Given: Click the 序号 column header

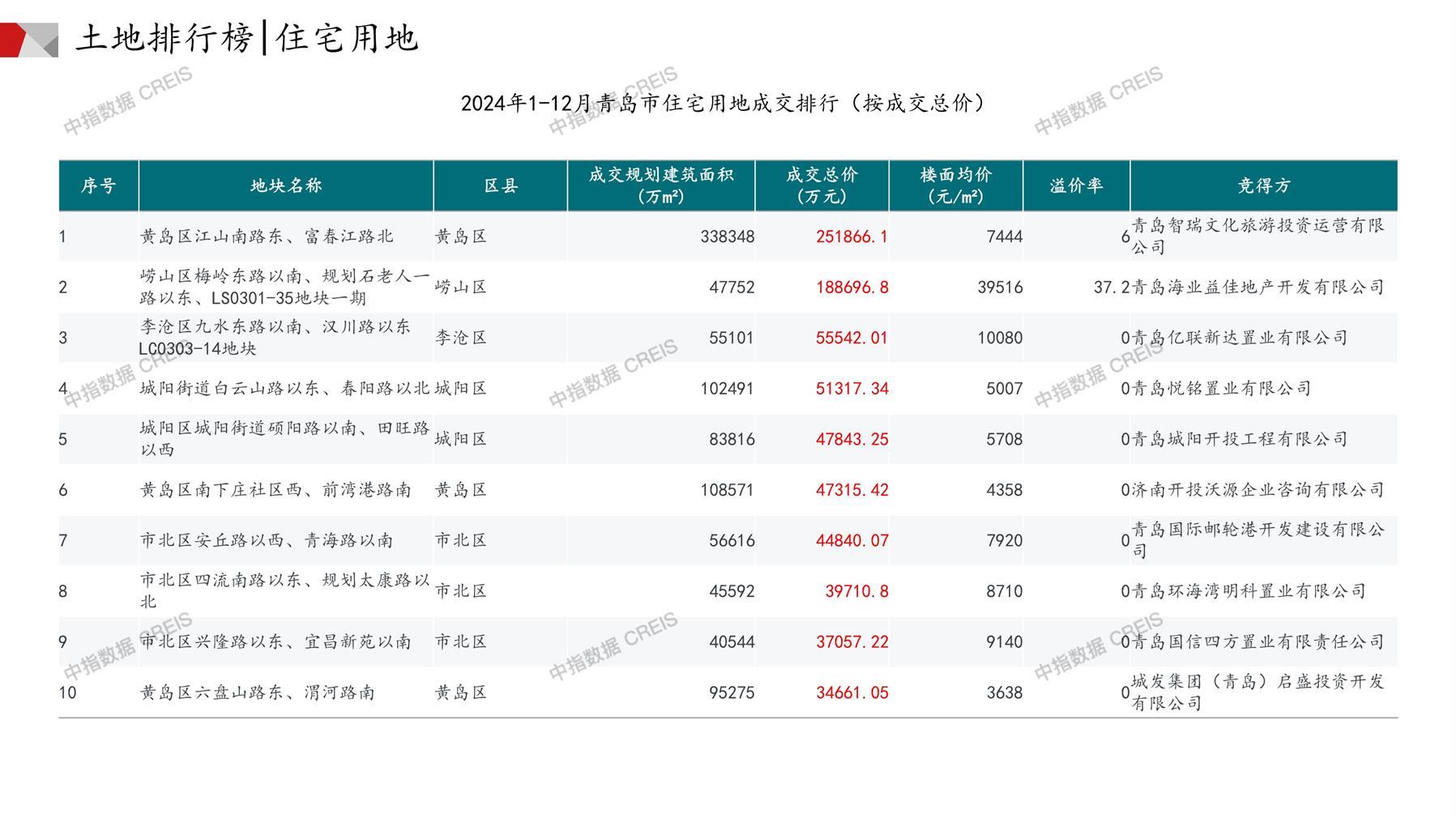Looking at the screenshot, I should tap(98, 185).
